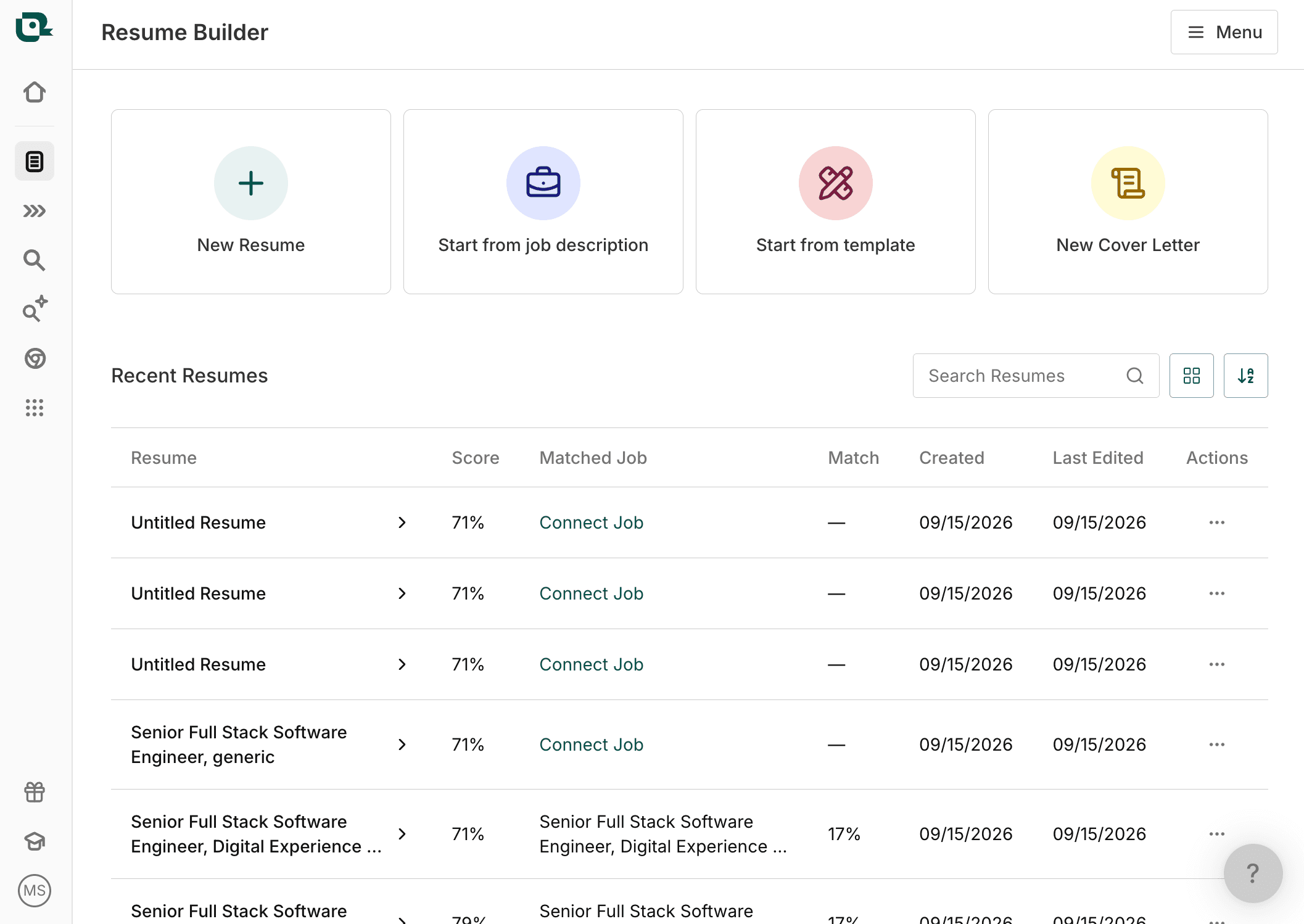Go to Home in the sidebar

coord(35,92)
